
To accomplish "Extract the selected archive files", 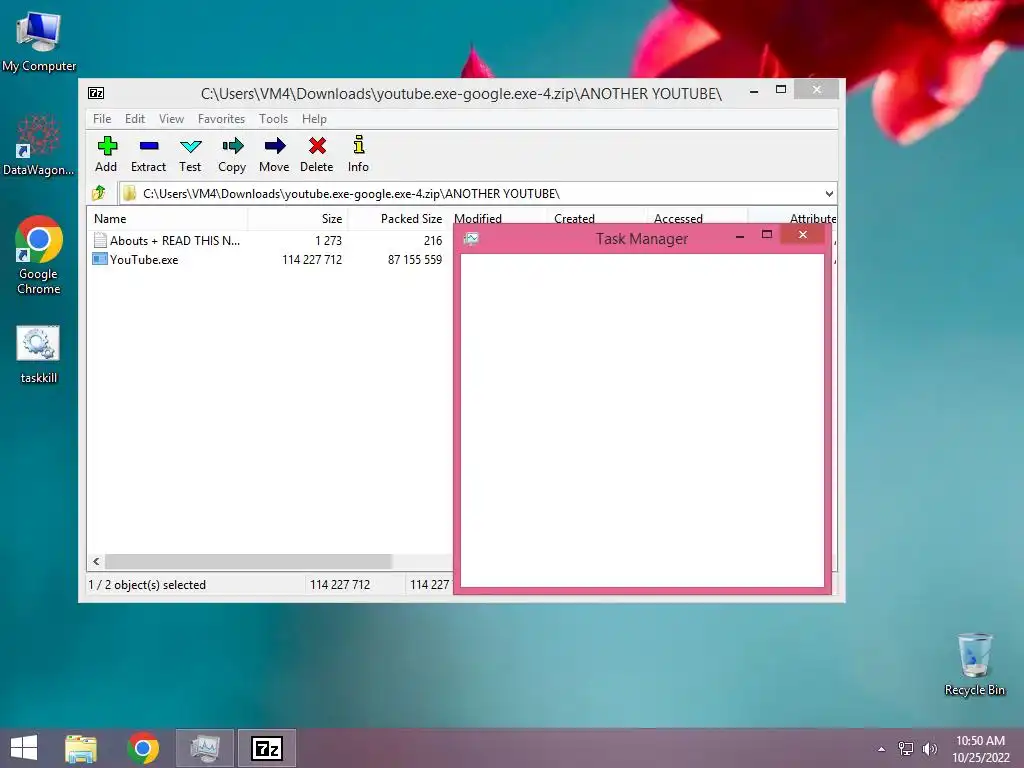I will pos(148,154).
